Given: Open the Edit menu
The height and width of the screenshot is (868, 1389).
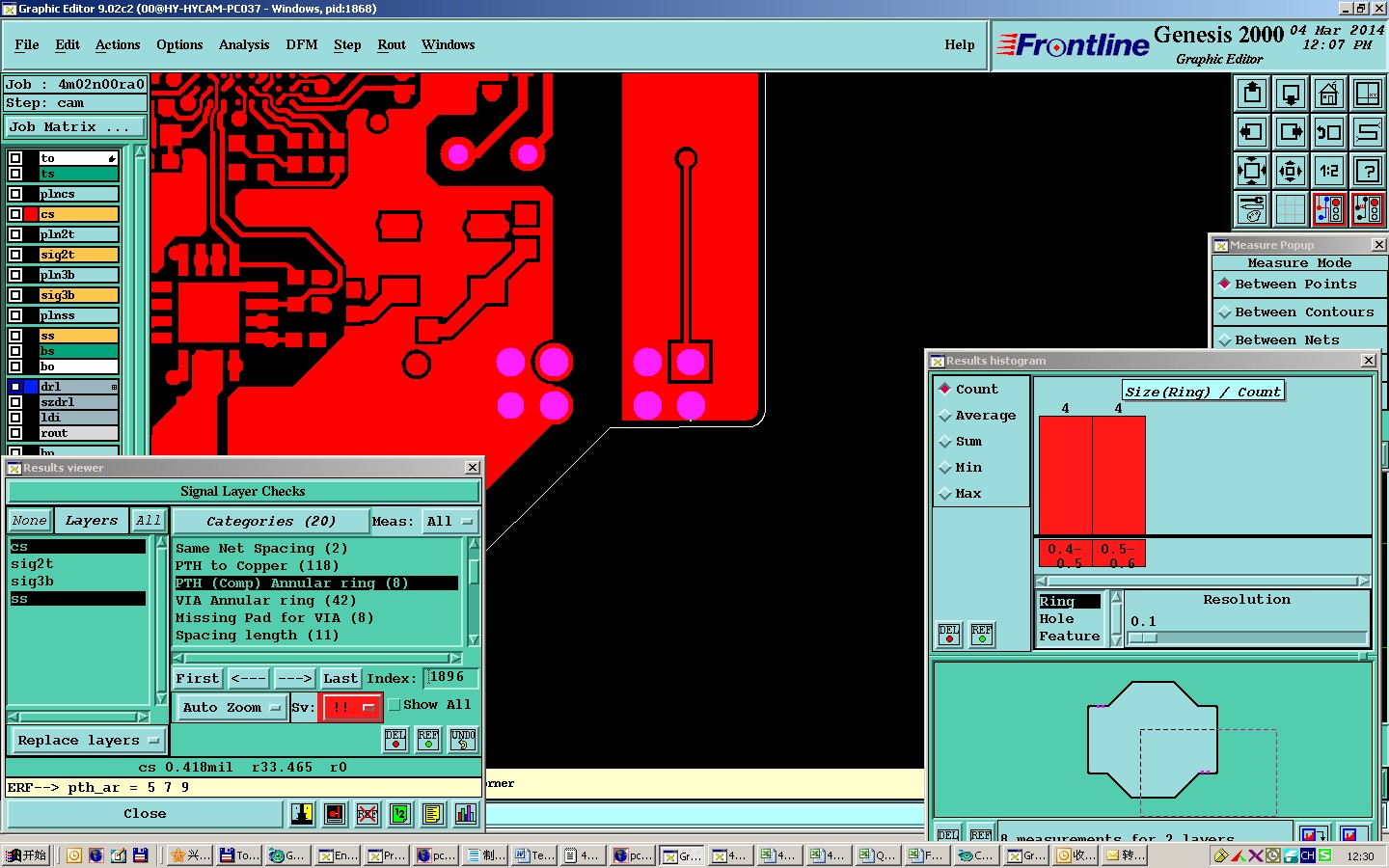Looking at the screenshot, I should point(68,45).
